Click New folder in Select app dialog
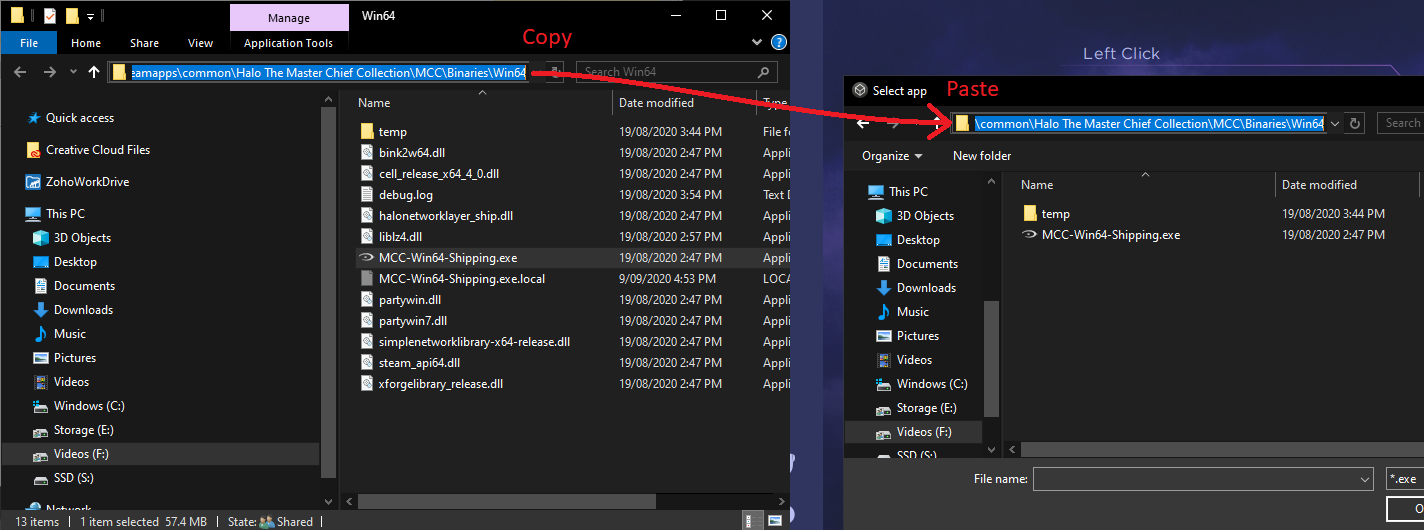1424x530 pixels. 982,156
